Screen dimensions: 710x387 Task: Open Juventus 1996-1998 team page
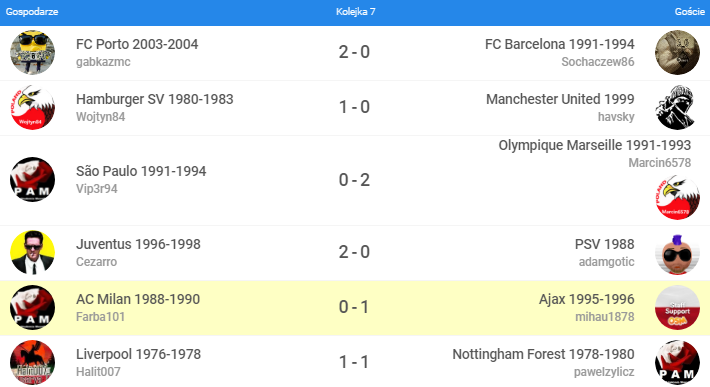coord(138,244)
